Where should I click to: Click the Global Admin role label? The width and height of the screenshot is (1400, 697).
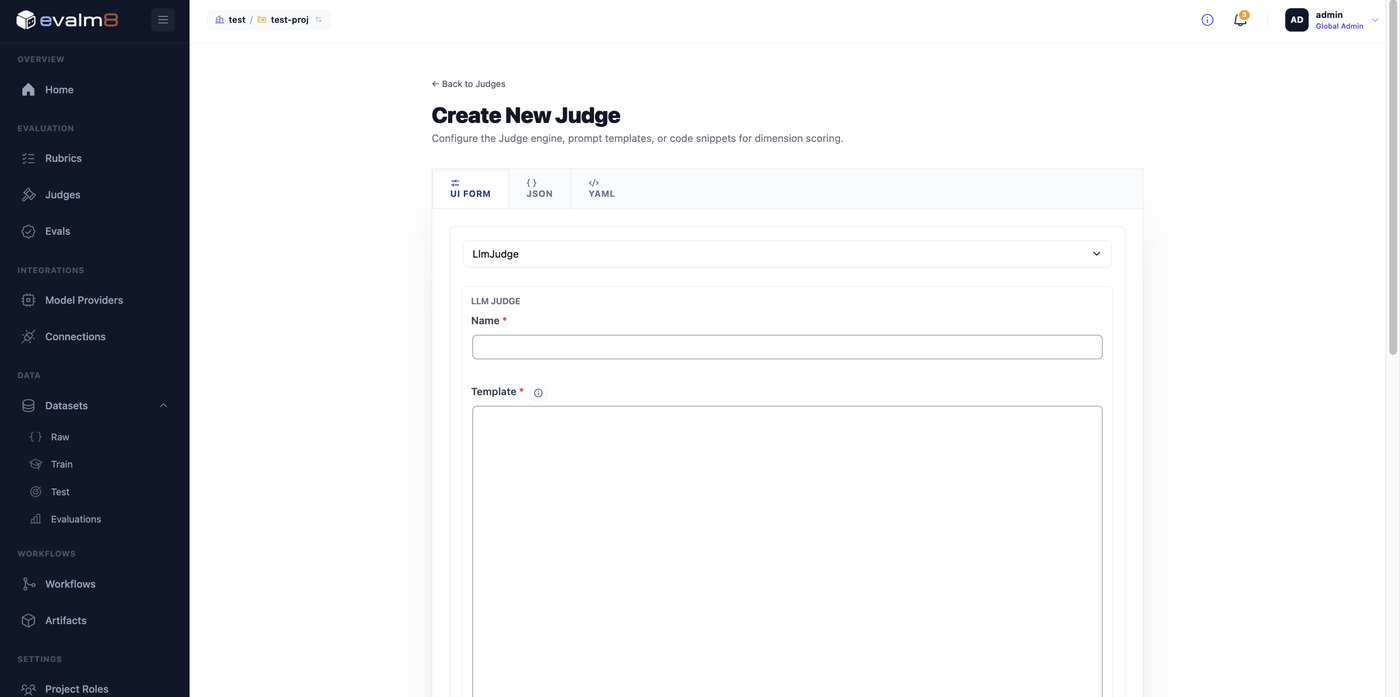[x=1339, y=26]
